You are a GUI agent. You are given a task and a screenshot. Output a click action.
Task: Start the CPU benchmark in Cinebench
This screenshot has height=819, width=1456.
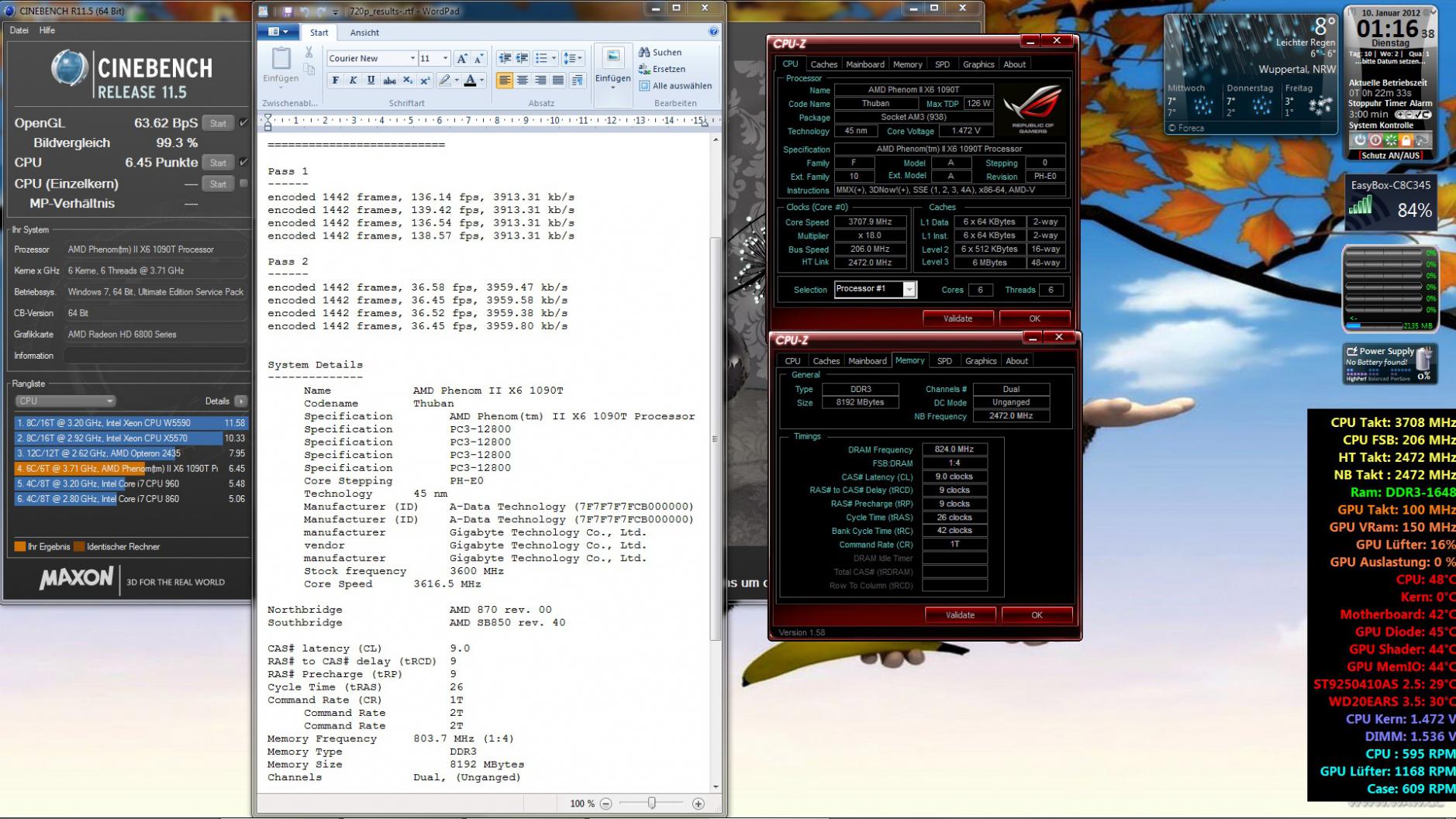pos(218,163)
